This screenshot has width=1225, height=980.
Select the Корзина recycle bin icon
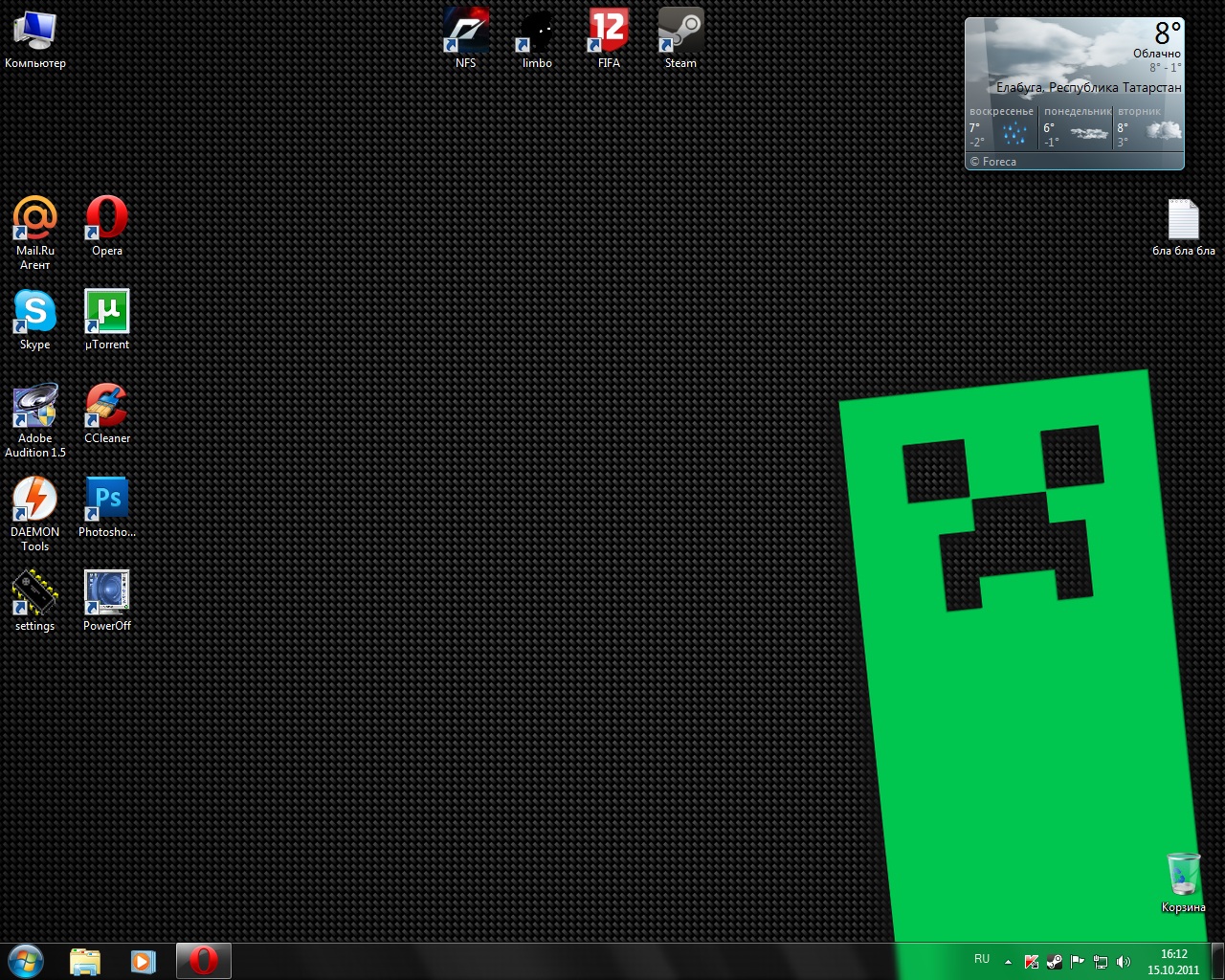click(x=1184, y=883)
